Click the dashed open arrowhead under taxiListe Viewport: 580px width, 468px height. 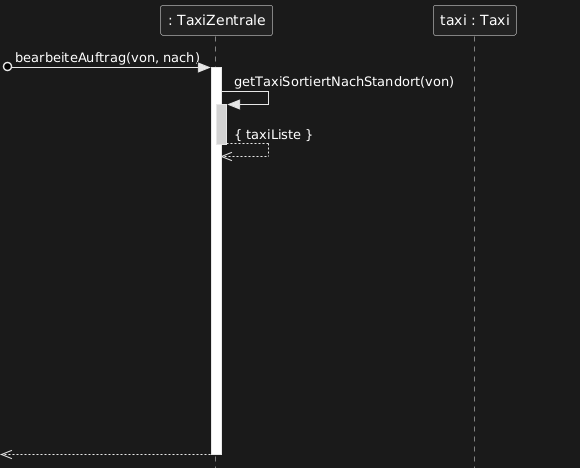227,156
